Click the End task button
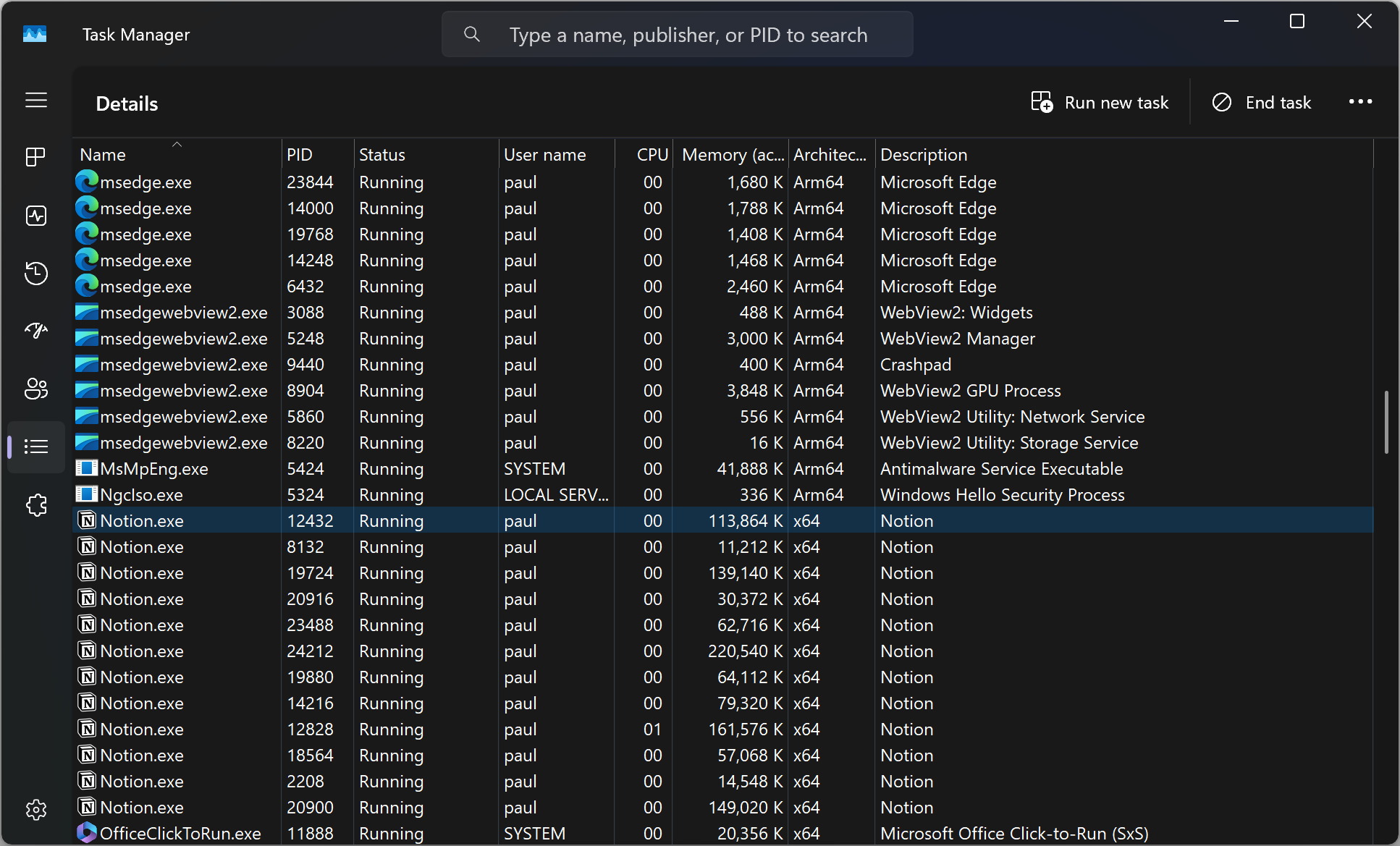Viewport: 1400px width, 846px height. [1262, 103]
